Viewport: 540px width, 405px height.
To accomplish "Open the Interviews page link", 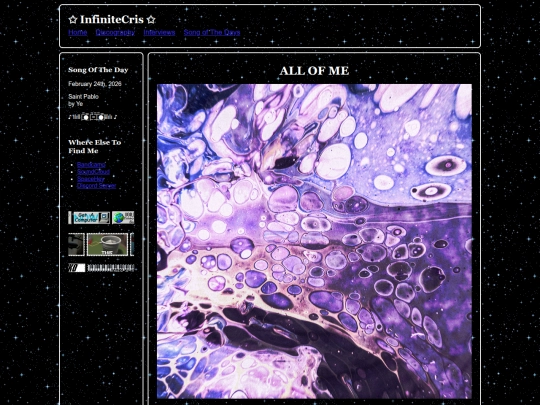I will click(x=159, y=32).
